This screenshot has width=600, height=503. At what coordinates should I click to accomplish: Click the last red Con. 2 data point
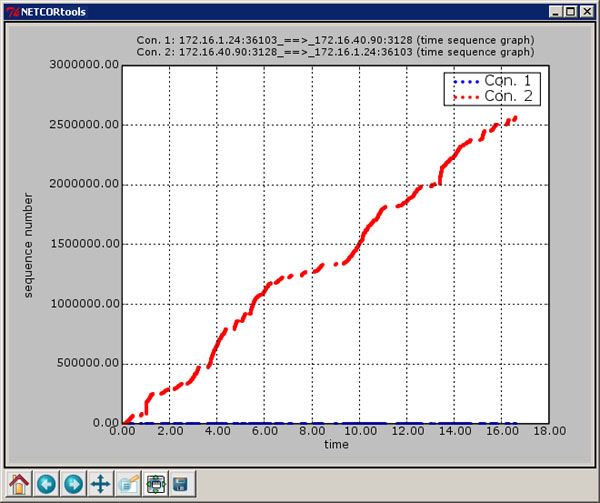coord(515,118)
